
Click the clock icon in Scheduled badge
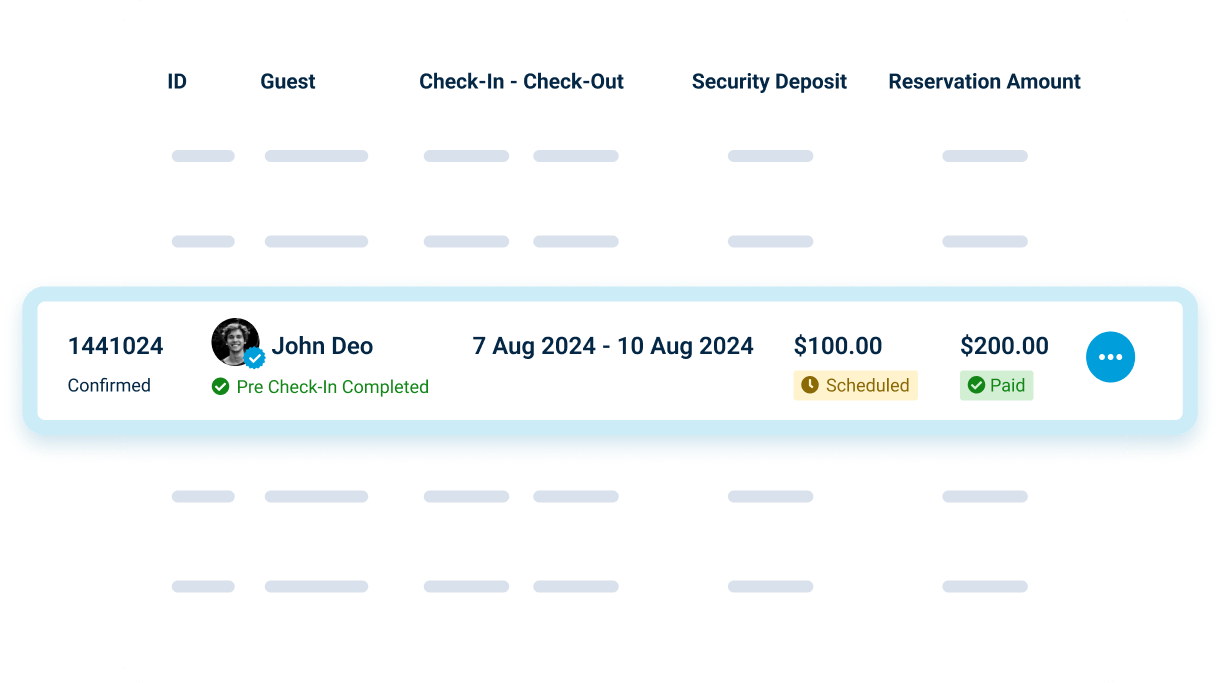tap(810, 385)
